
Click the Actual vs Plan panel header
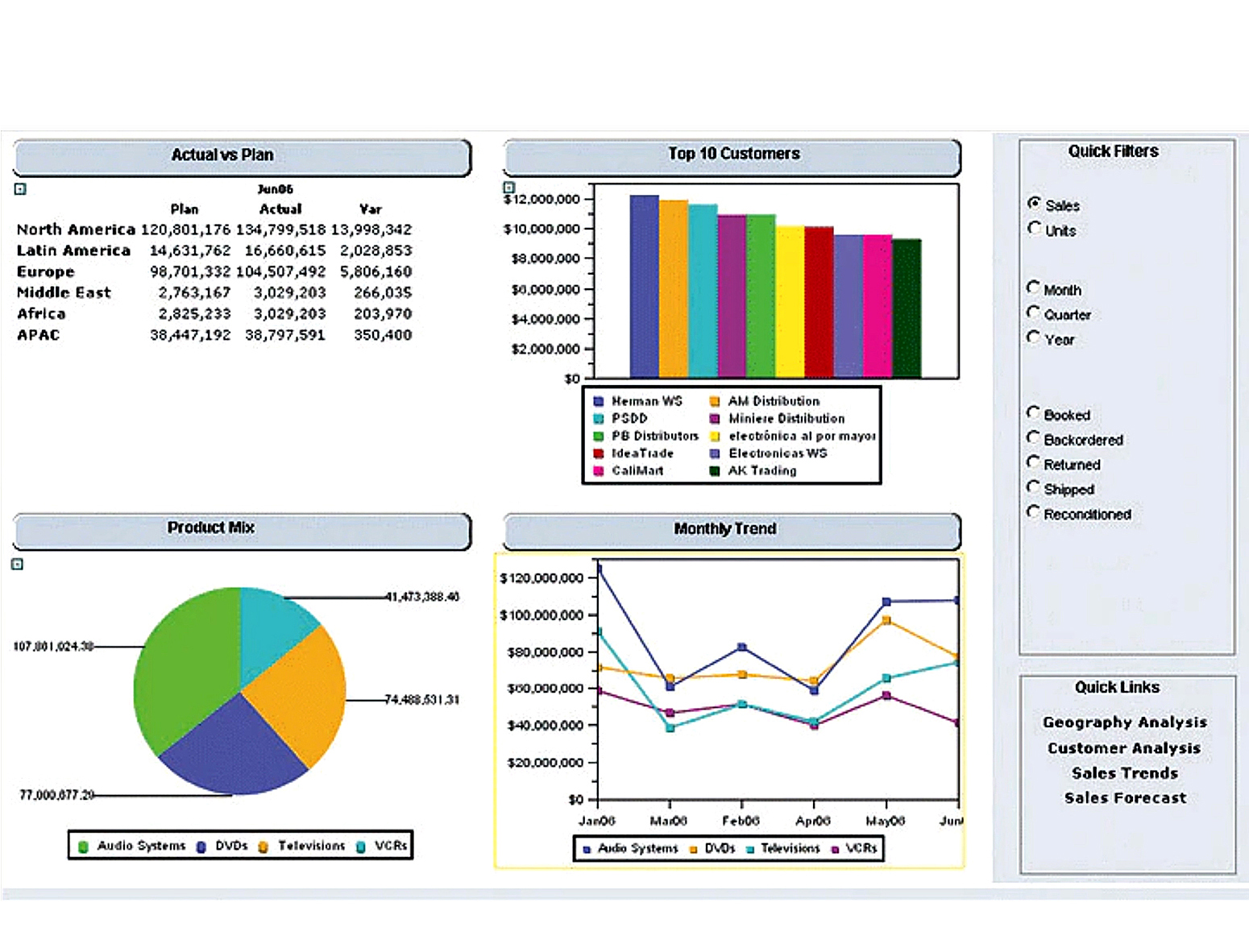click(242, 157)
